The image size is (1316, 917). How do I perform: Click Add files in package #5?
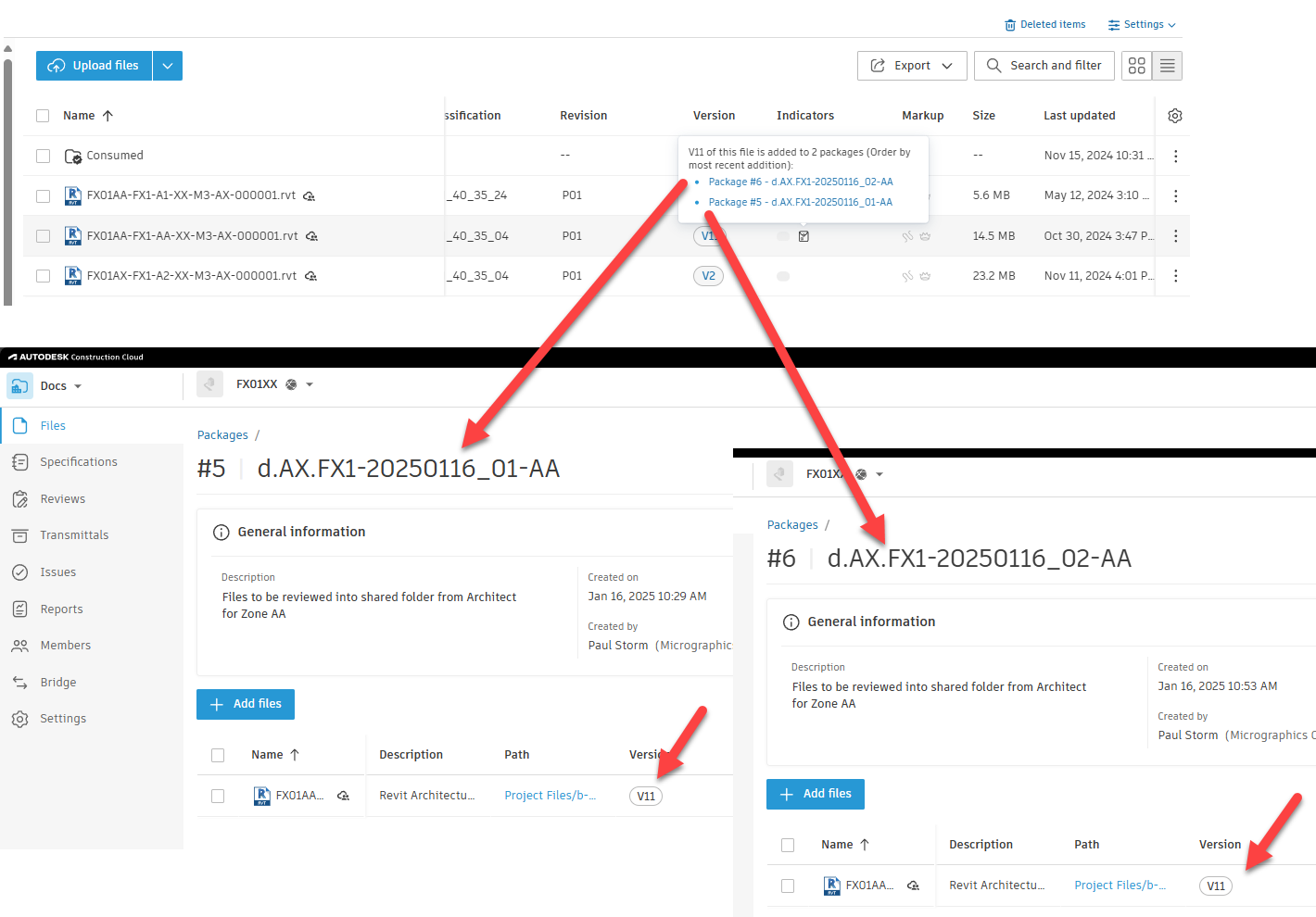click(x=246, y=704)
